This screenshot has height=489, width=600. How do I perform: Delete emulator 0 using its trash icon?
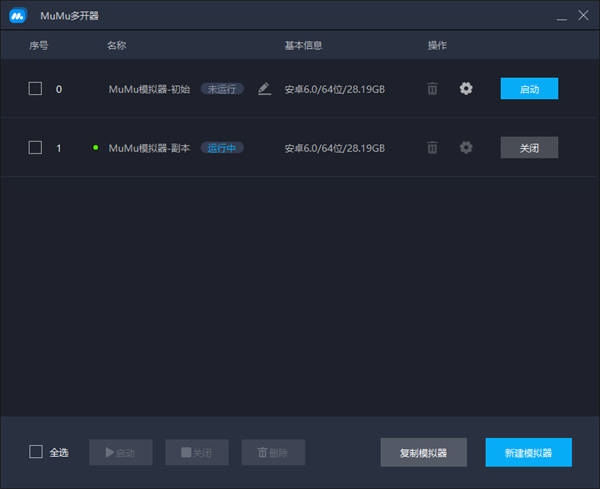(432, 89)
